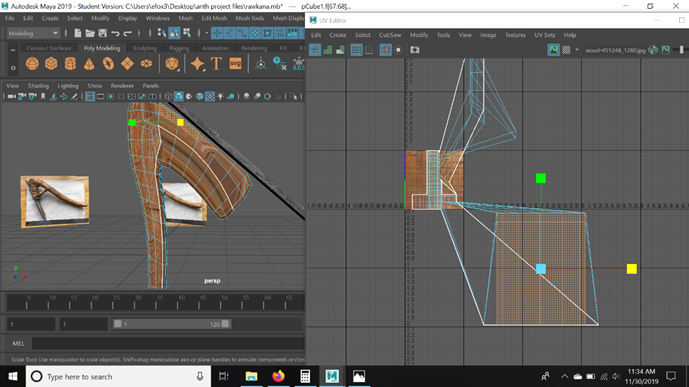Click the center pivot shelf icon
Image resolution: width=689 pixels, height=387 pixels.
pyautogui.click(x=261, y=64)
